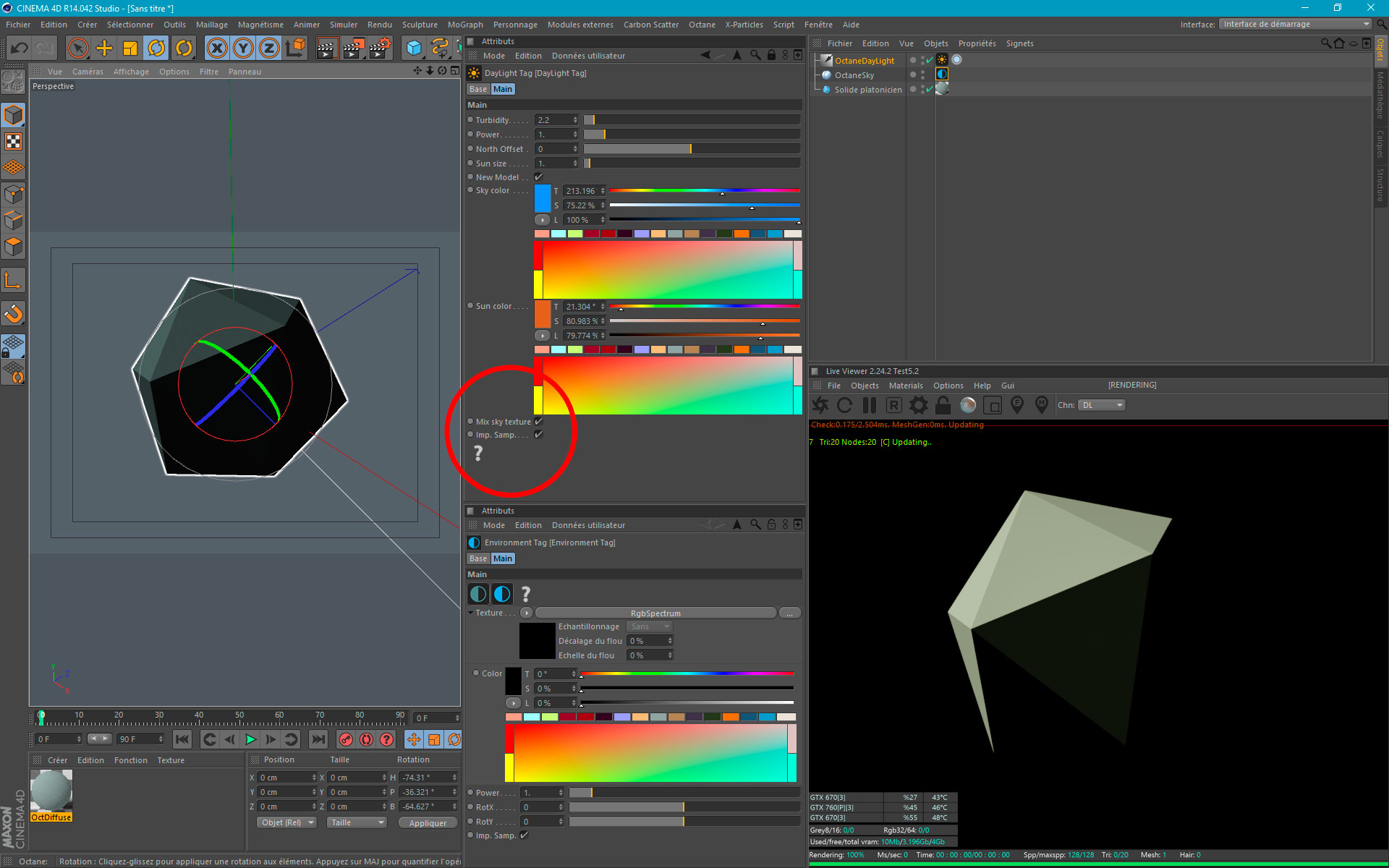The width and height of the screenshot is (1389, 868).
Task: Pause rendering in Live Viewer
Action: click(870, 405)
